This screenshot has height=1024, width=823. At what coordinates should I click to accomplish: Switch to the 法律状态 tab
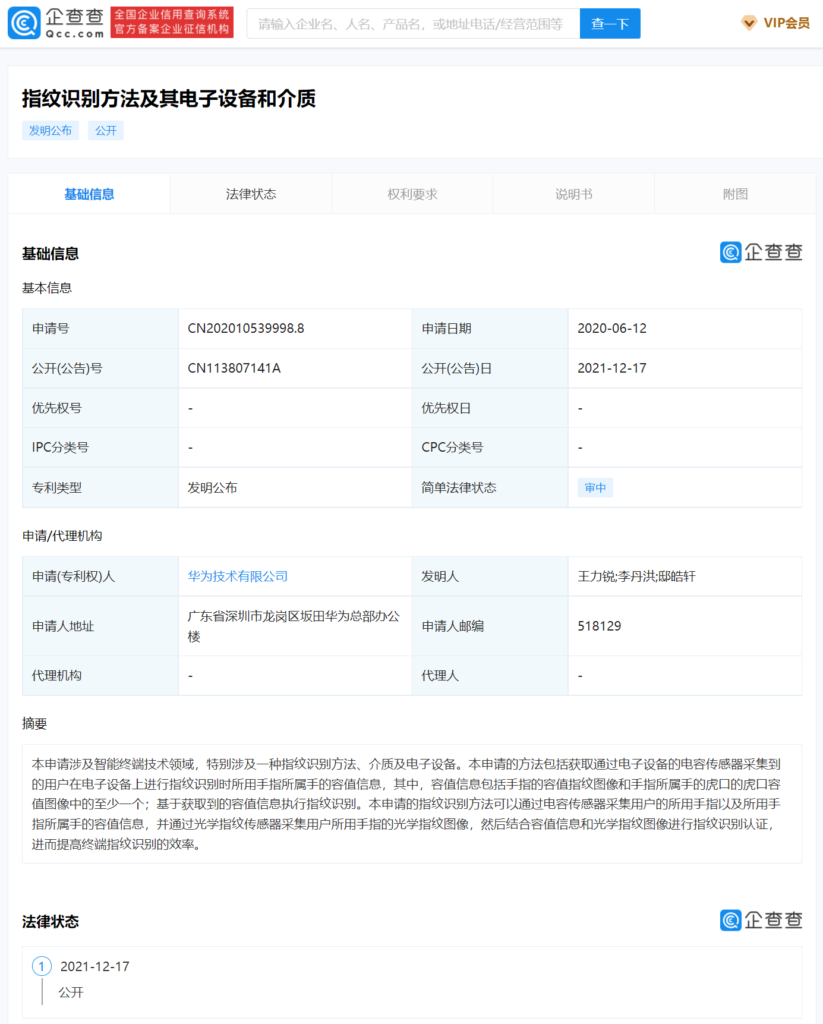coord(250,193)
